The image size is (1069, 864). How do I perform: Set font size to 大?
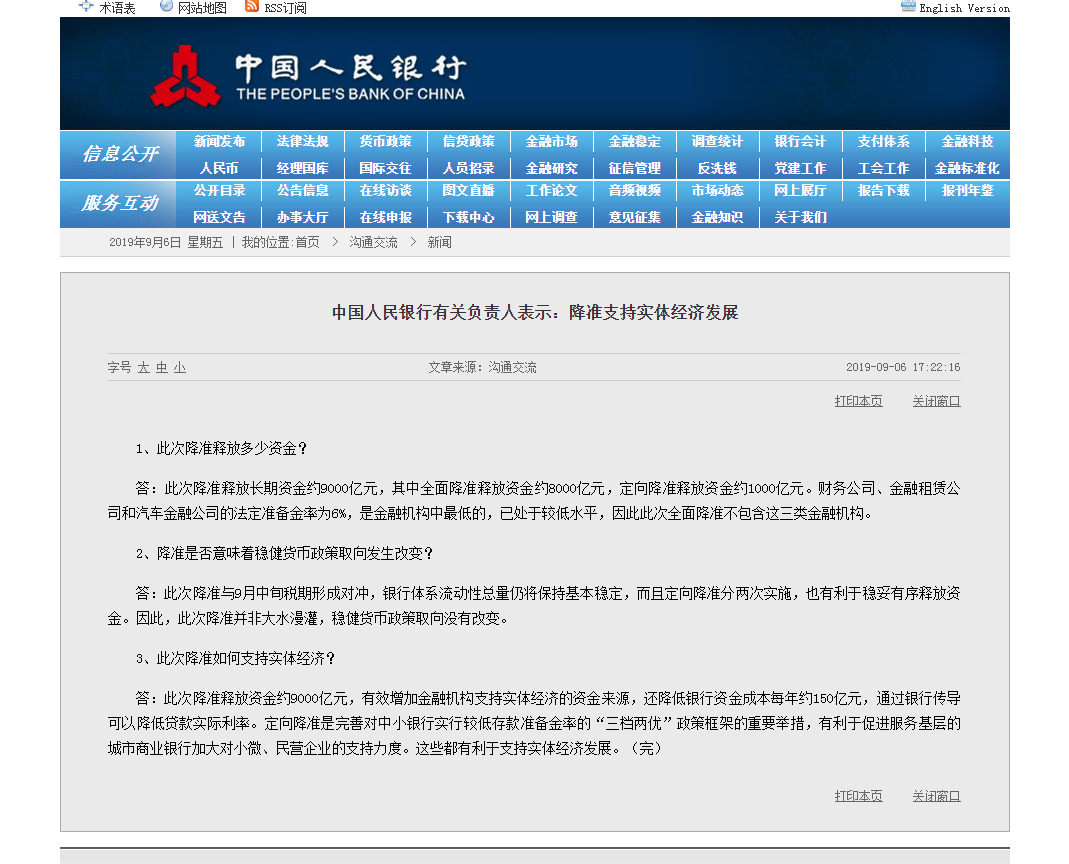144,368
